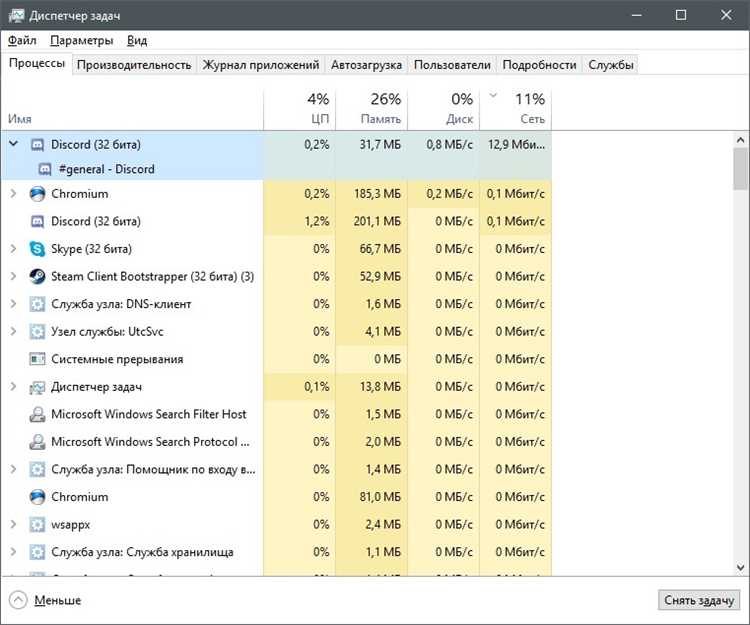Select the 0,1% CPU cell of Диспетчер задач
Screen dimensions: 750x625
299,386
